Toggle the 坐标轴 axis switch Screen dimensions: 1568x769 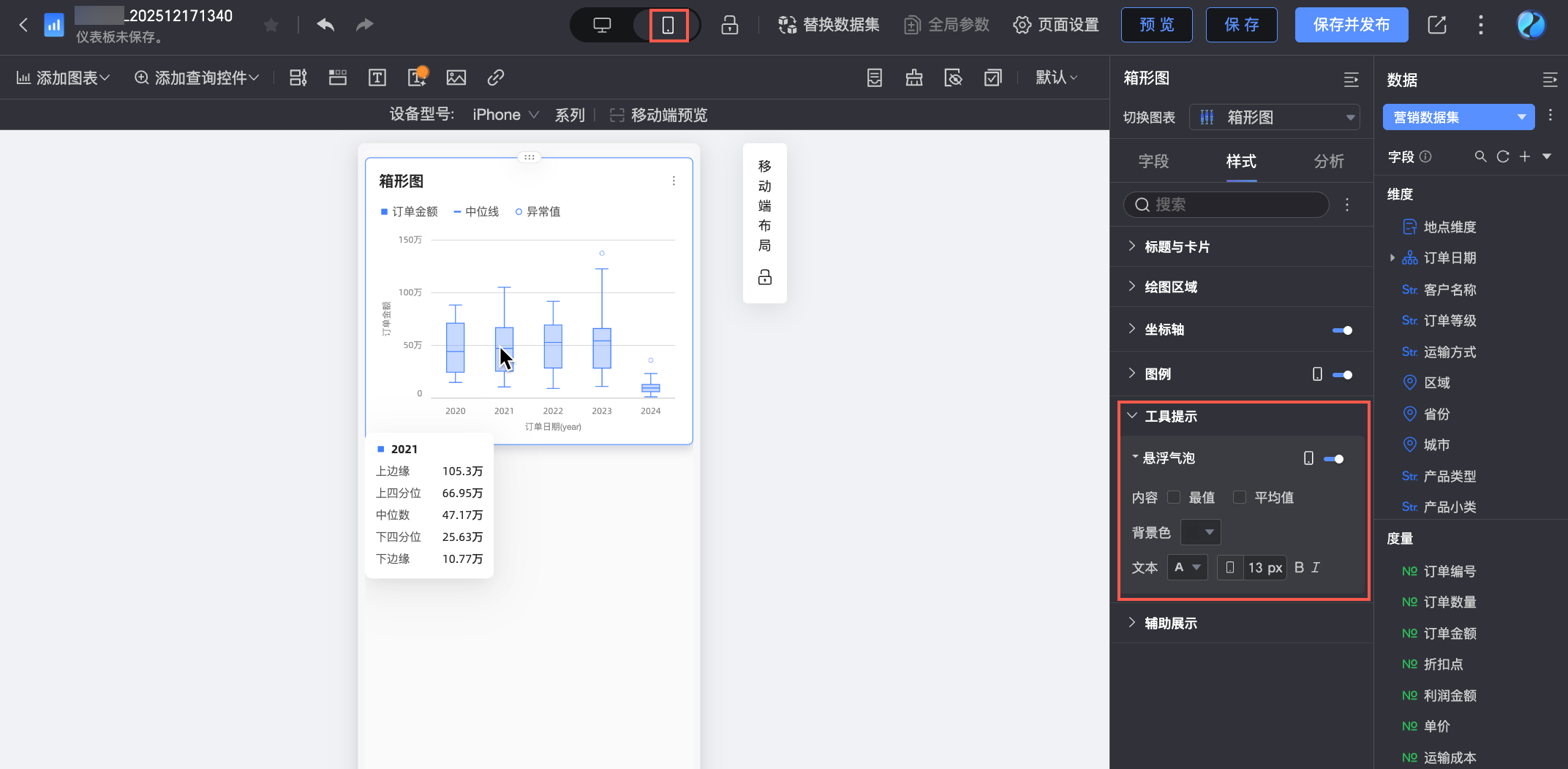click(1342, 330)
